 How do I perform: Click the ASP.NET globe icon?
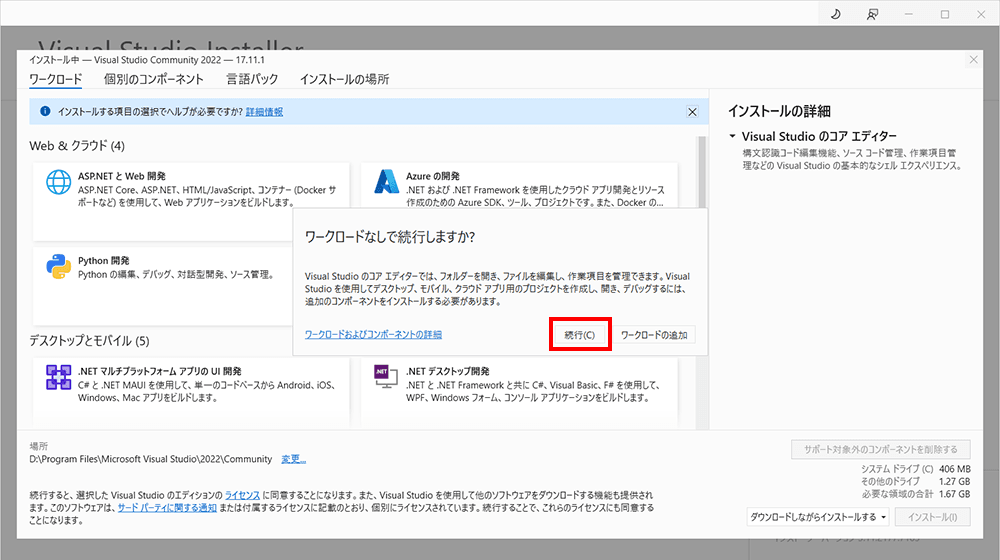pos(59,182)
